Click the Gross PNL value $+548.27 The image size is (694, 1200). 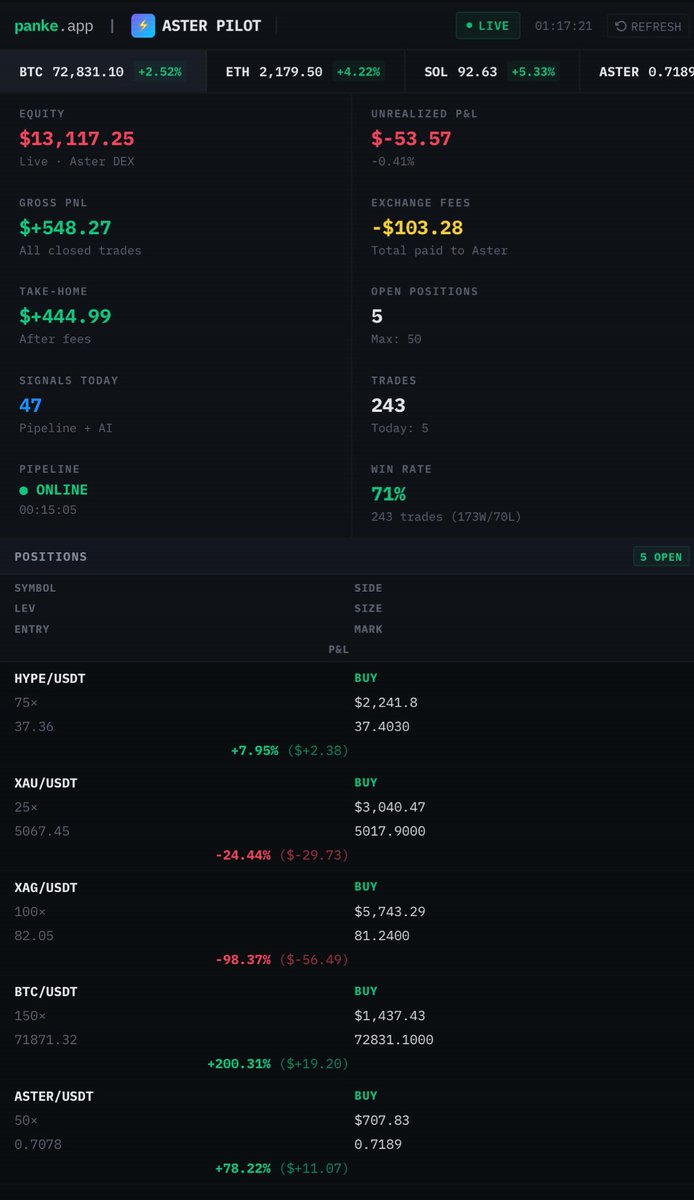pos(65,228)
